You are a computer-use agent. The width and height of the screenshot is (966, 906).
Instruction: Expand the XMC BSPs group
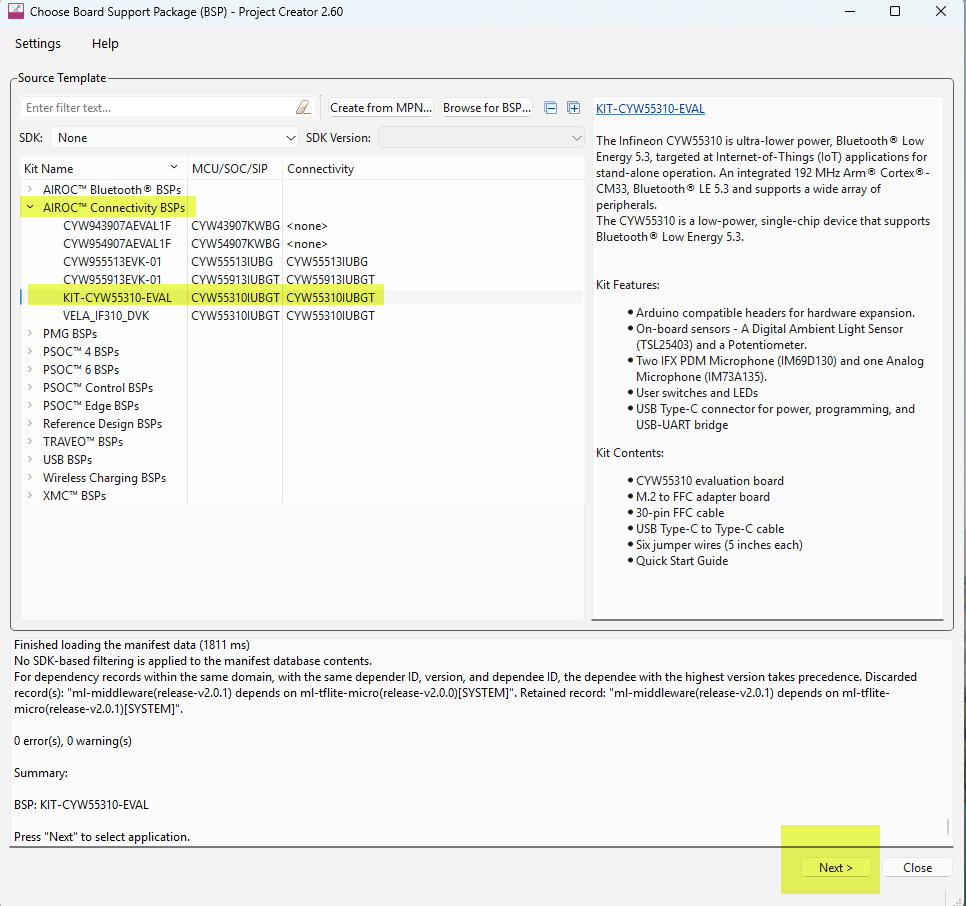click(x=30, y=495)
